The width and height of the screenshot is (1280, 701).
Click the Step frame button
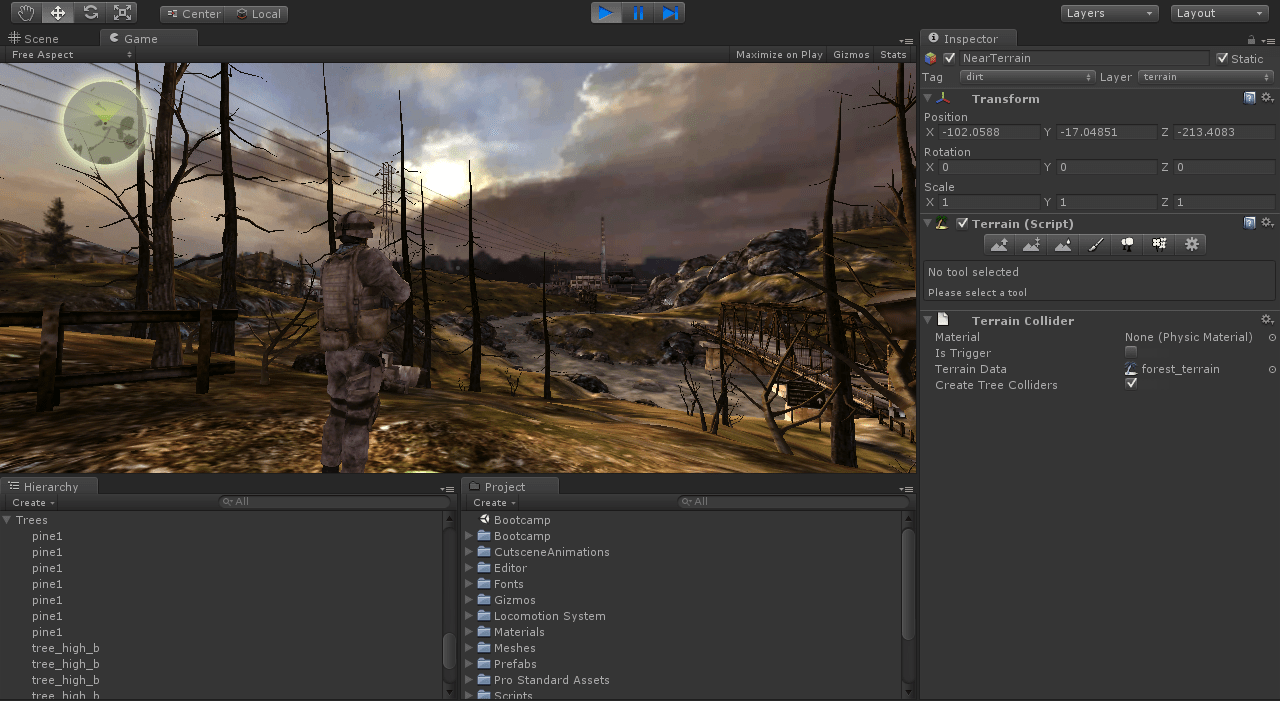670,13
